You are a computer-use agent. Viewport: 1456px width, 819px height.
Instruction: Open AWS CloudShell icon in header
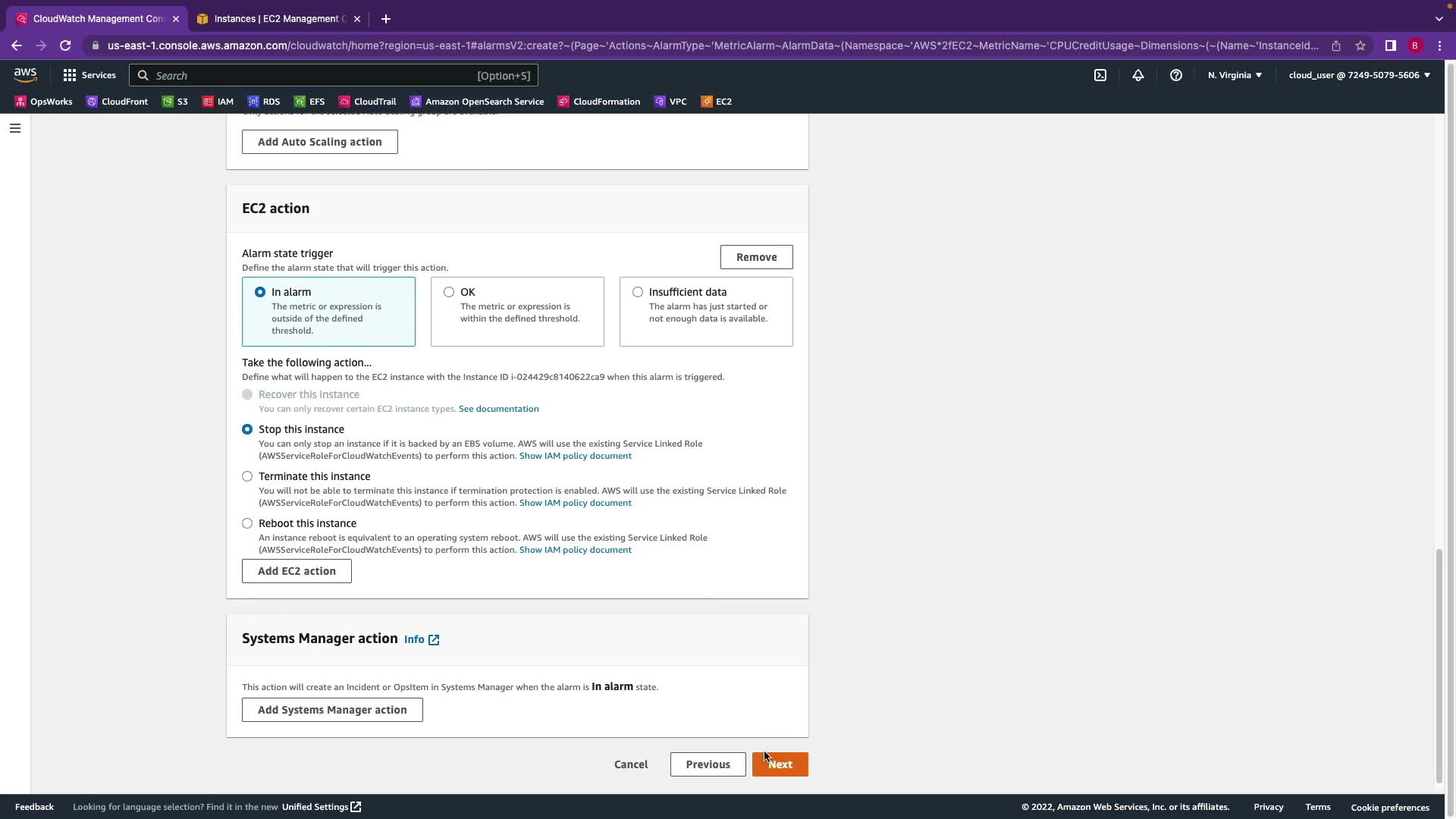(1100, 75)
